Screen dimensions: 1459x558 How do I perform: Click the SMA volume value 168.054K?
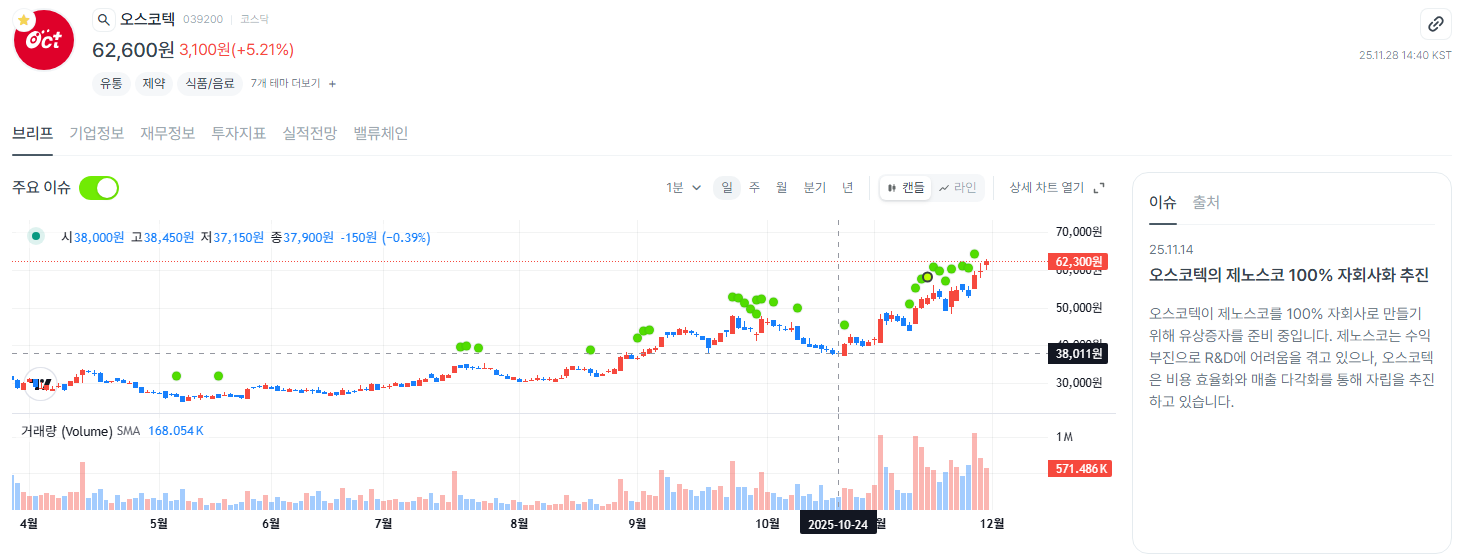click(x=176, y=431)
